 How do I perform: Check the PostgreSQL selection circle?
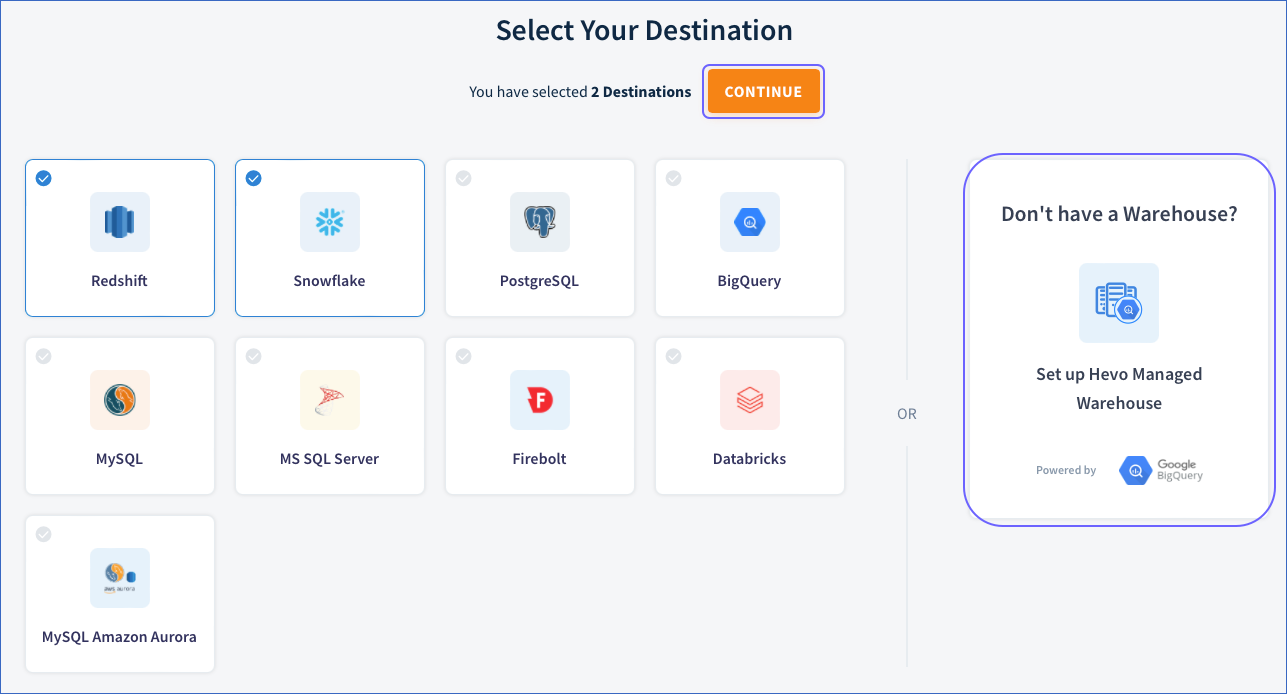463,178
